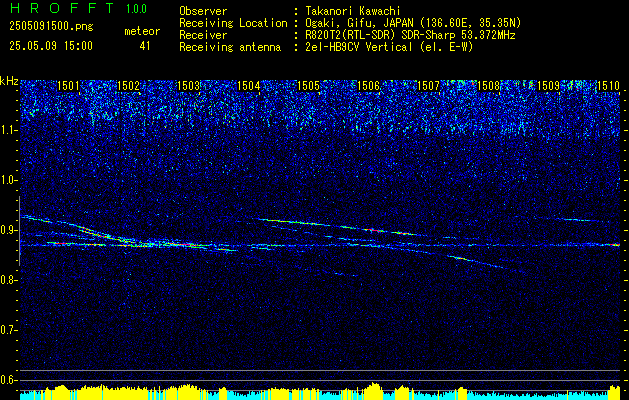The height and width of the screenshot is (400, 629).
Task: Click the Ogaki, Gifu, JAPAN location text
Action: point(413,23)
